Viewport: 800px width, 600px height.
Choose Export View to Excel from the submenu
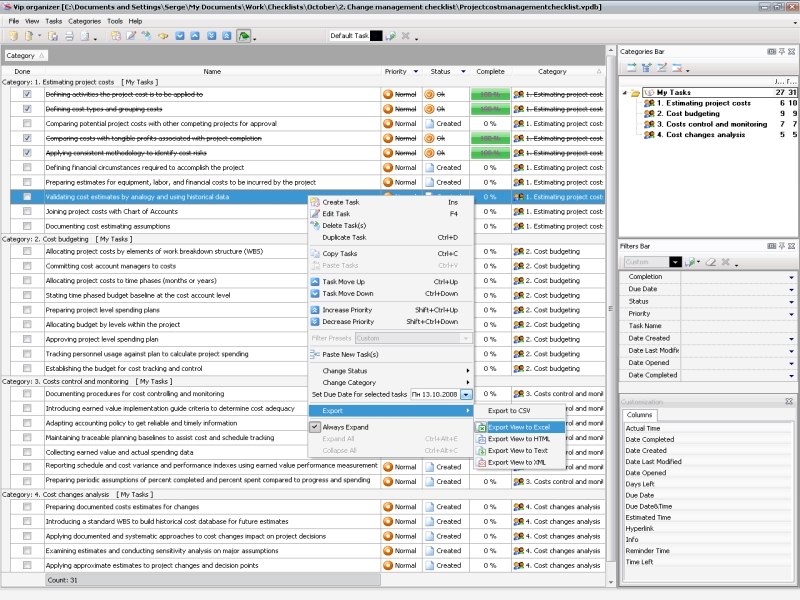click(x=519, y=427)
